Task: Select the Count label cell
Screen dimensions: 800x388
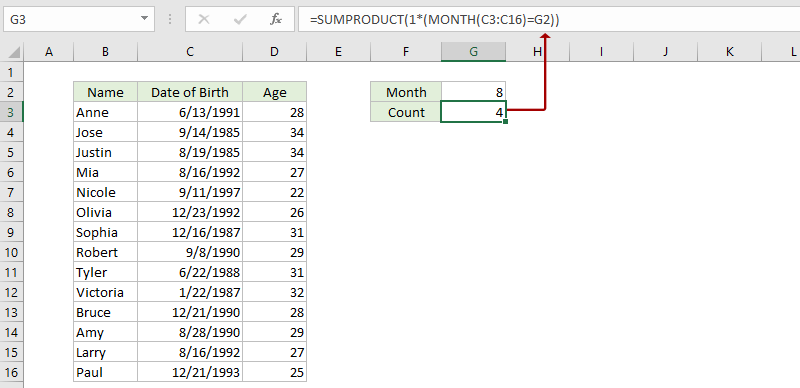Action: [x=406, y=112]
